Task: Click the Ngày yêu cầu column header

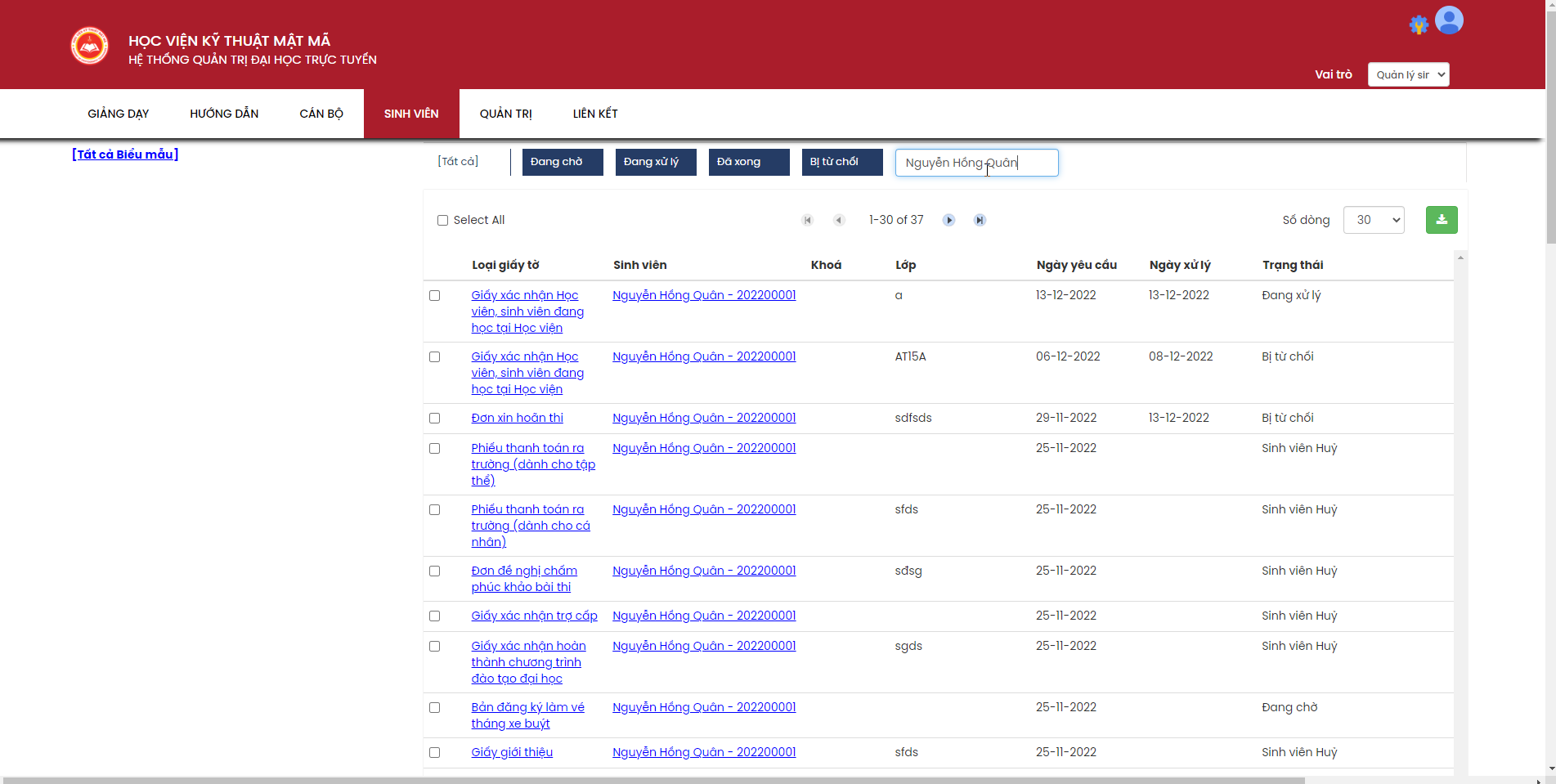Action: [x=1076, y=265]
